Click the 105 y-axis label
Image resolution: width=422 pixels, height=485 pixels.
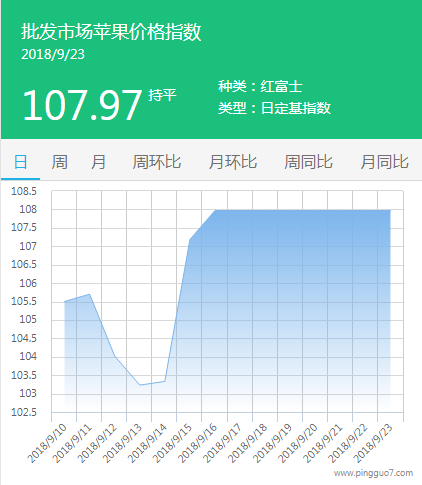28,320
